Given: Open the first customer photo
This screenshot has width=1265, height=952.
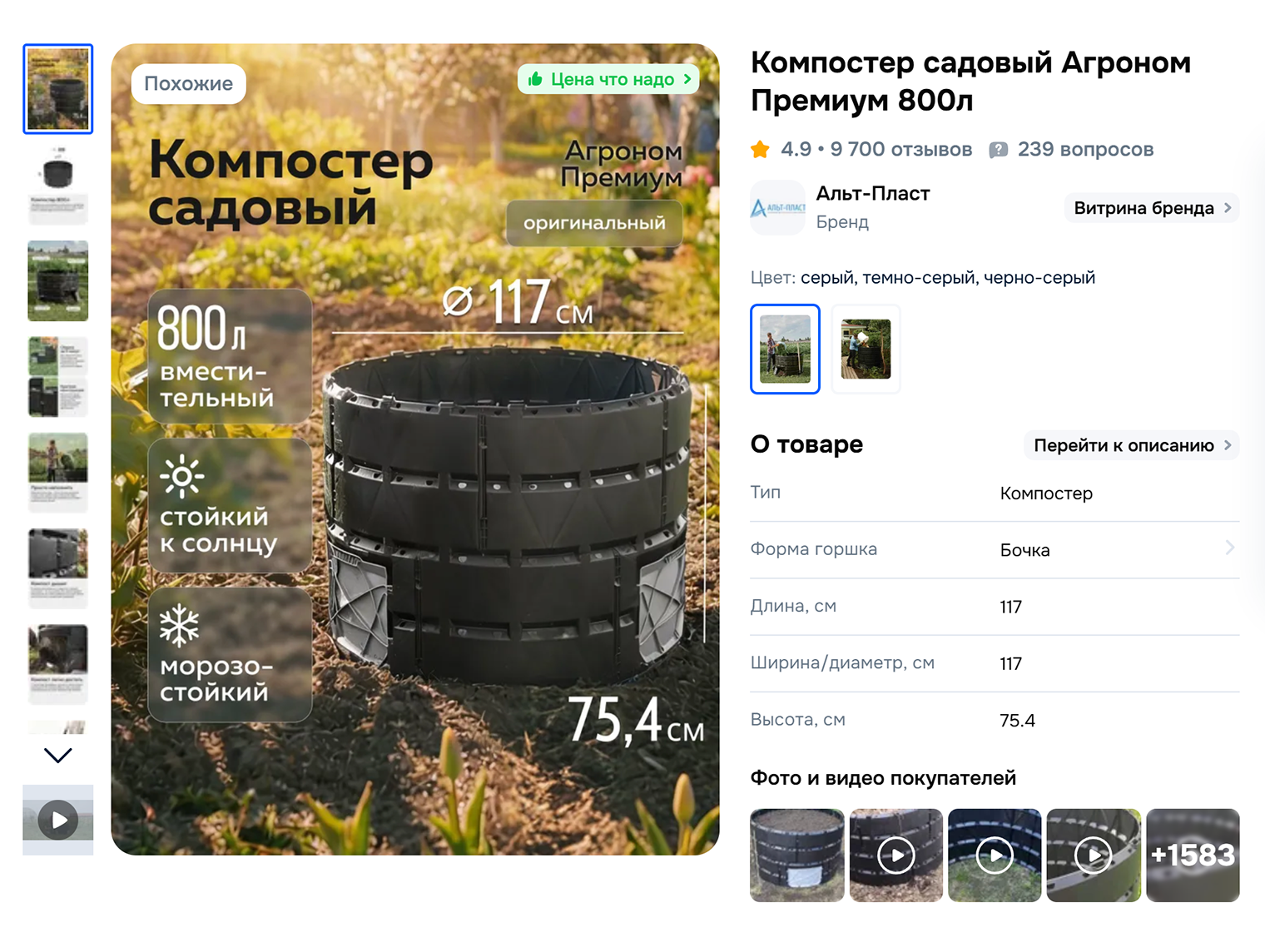Looking at the screenshot, I should pos(797,855).
